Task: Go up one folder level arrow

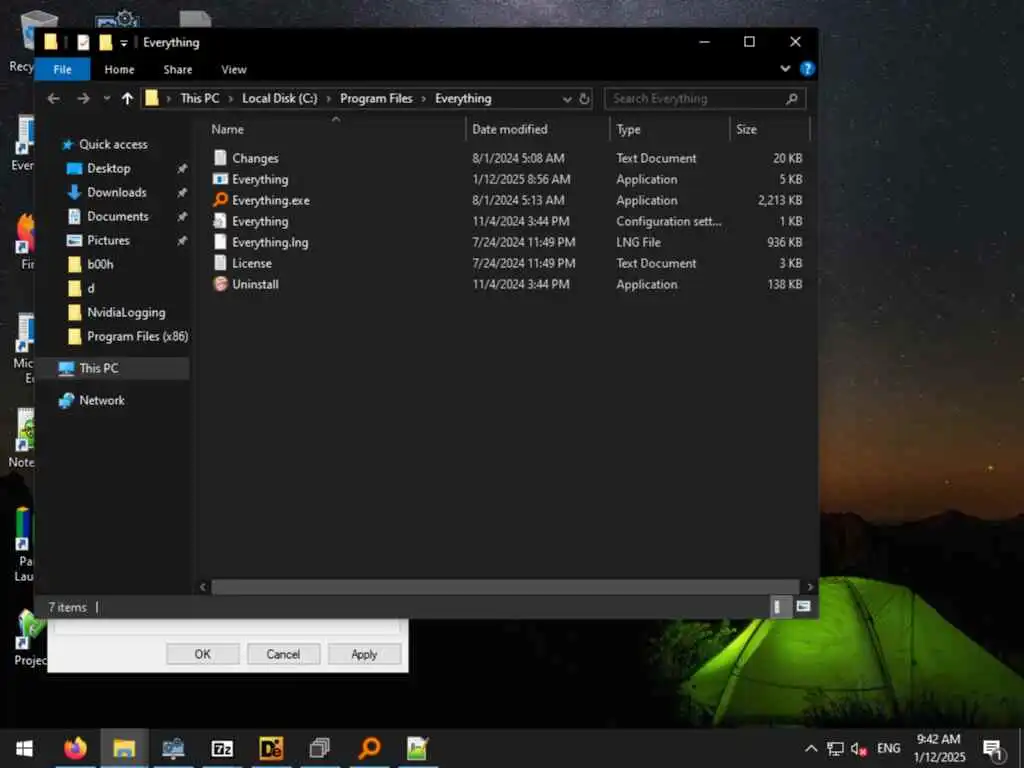Action: pos(127,99)
